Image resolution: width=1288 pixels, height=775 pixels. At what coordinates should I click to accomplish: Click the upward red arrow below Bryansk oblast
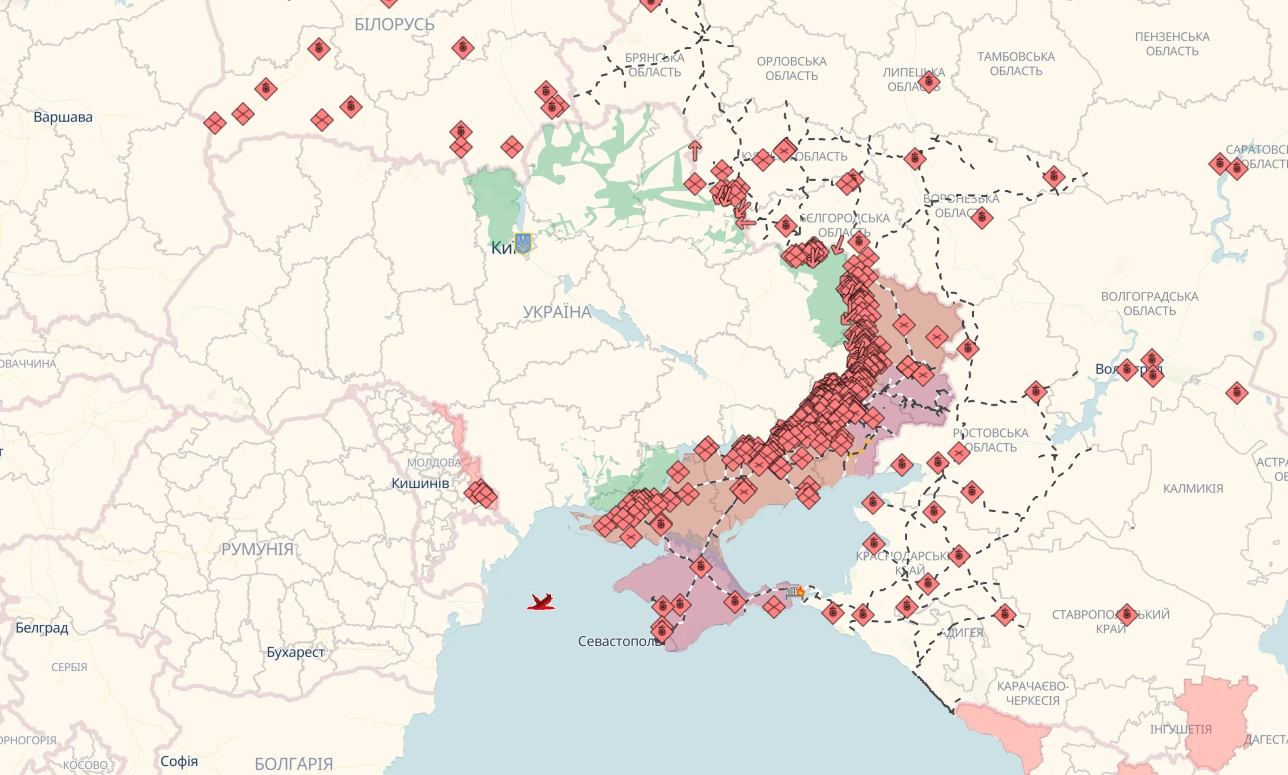[x=695, y=150]
